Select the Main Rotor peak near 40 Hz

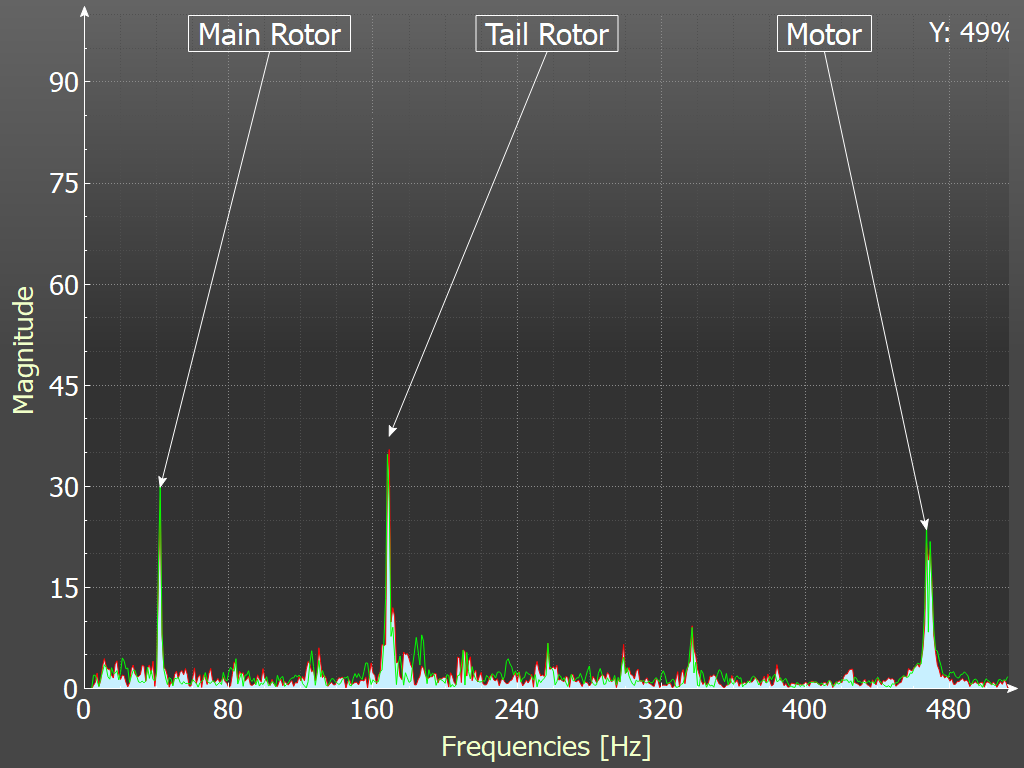pyautogui.click(x=160, y=490)
